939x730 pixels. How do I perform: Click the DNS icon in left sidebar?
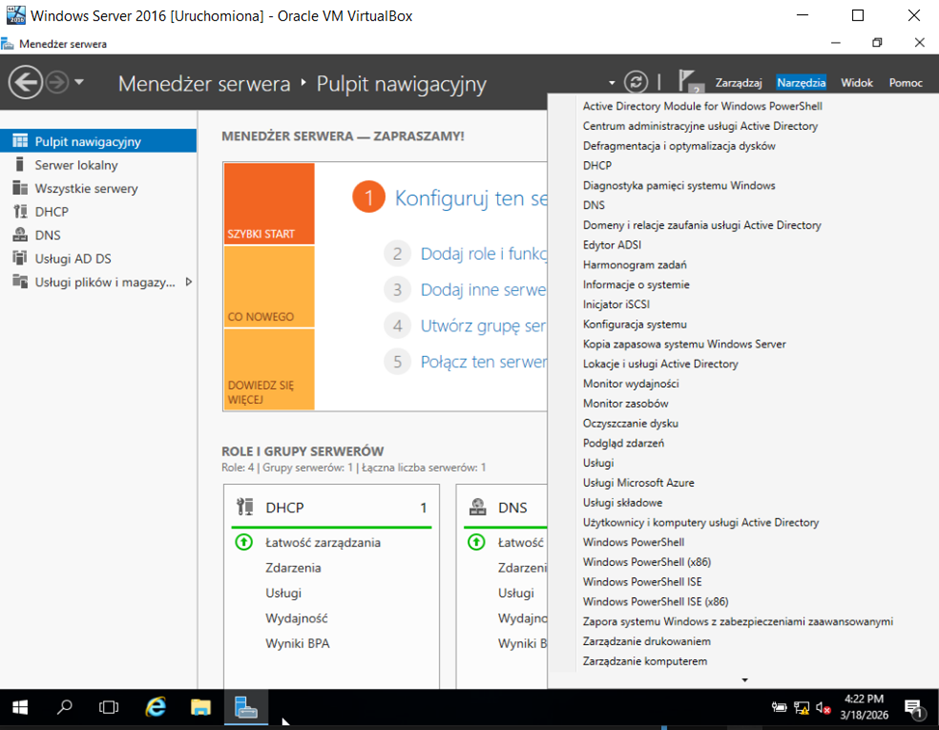click(19, 235)
